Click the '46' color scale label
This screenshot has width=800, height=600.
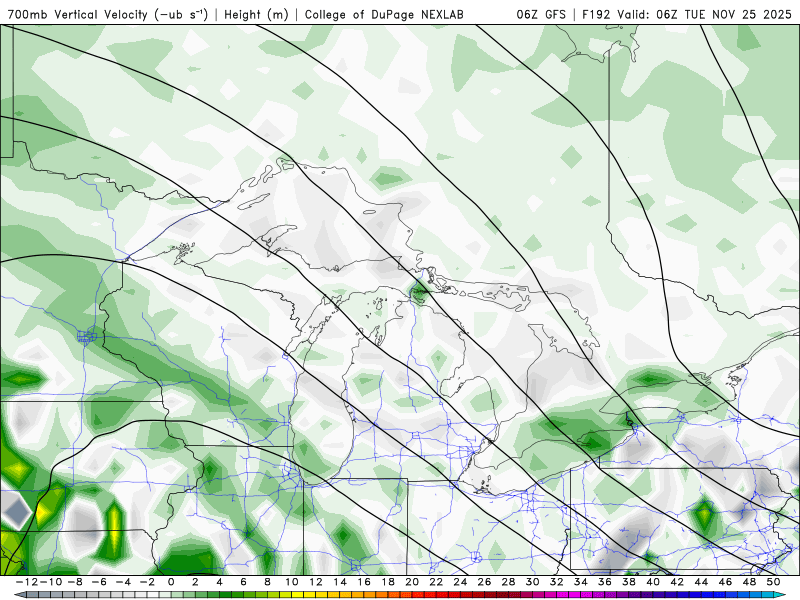pos(725,582)
